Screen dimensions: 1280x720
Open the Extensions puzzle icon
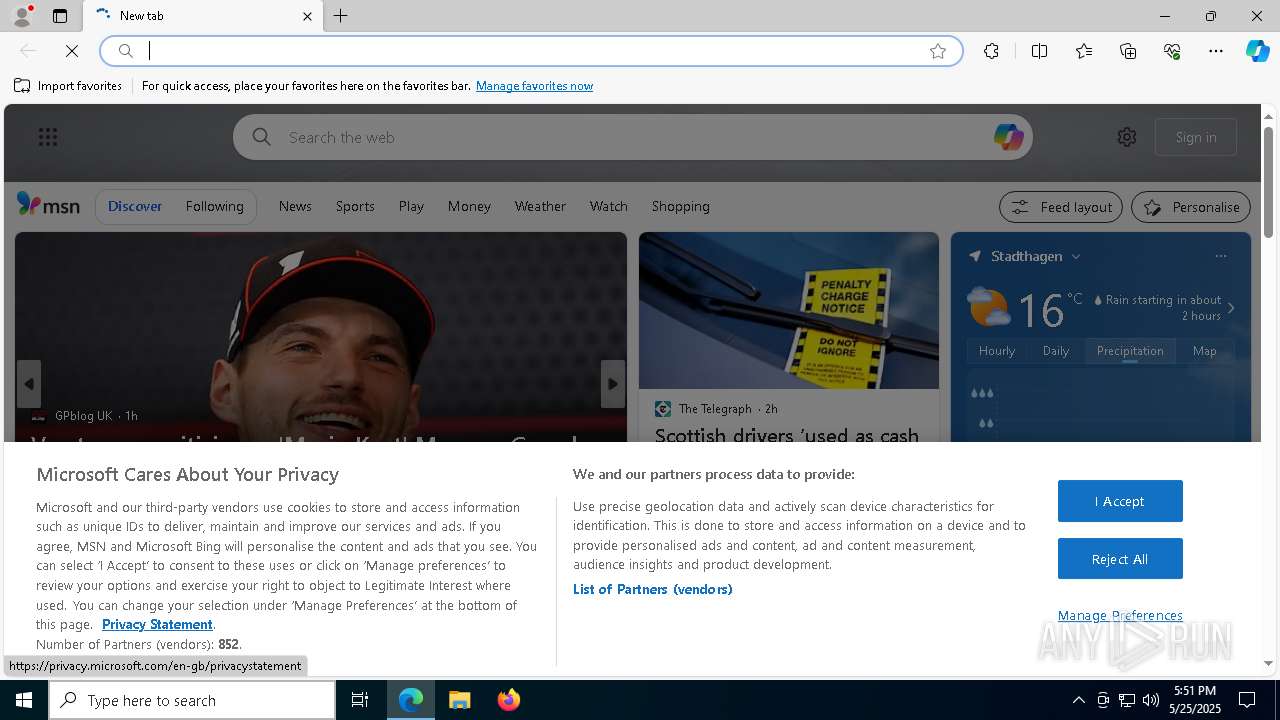pos(991,51)
